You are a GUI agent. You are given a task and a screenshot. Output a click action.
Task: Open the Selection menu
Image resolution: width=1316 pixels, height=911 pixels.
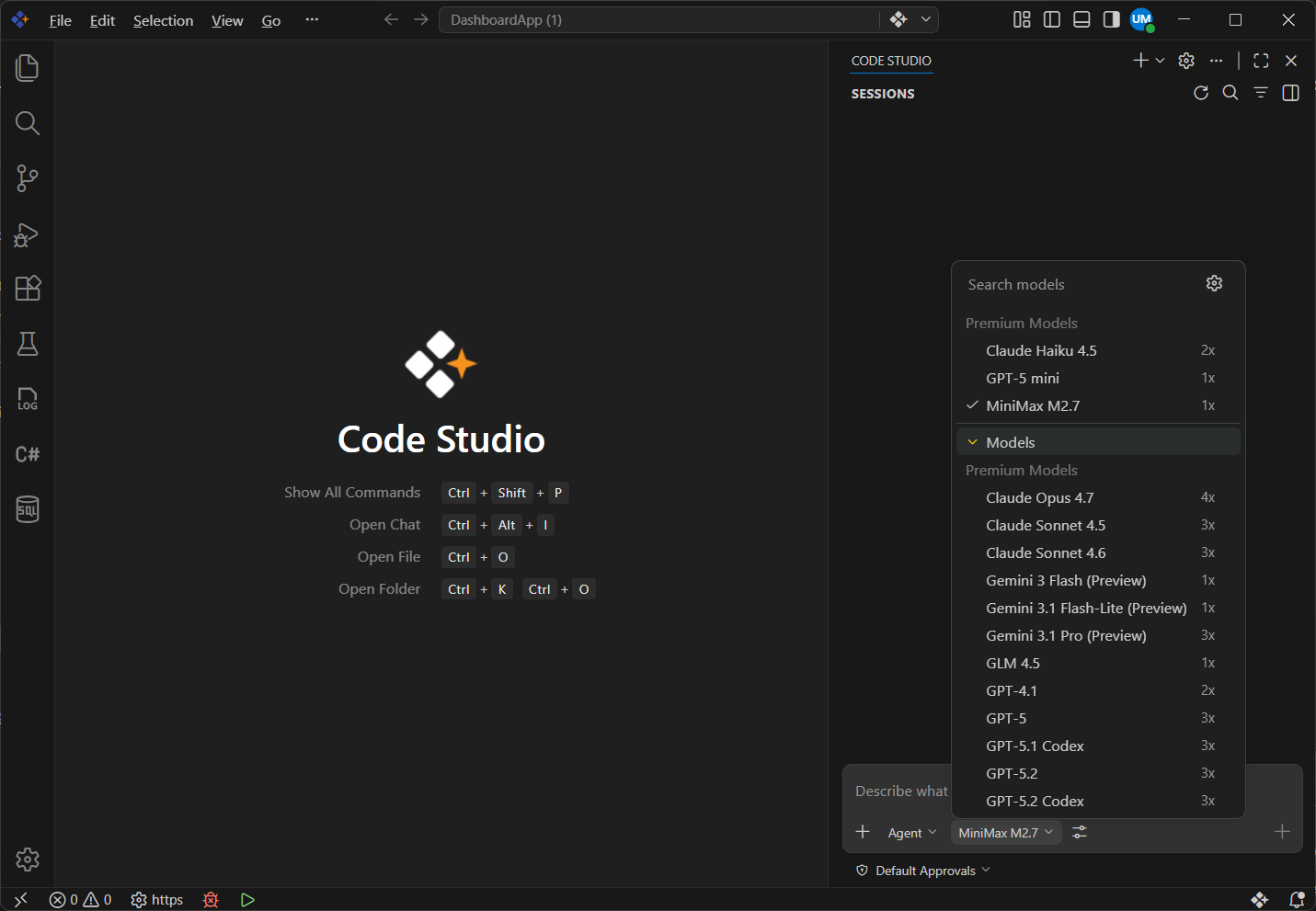pyautogui.click(x=163, y=20)
